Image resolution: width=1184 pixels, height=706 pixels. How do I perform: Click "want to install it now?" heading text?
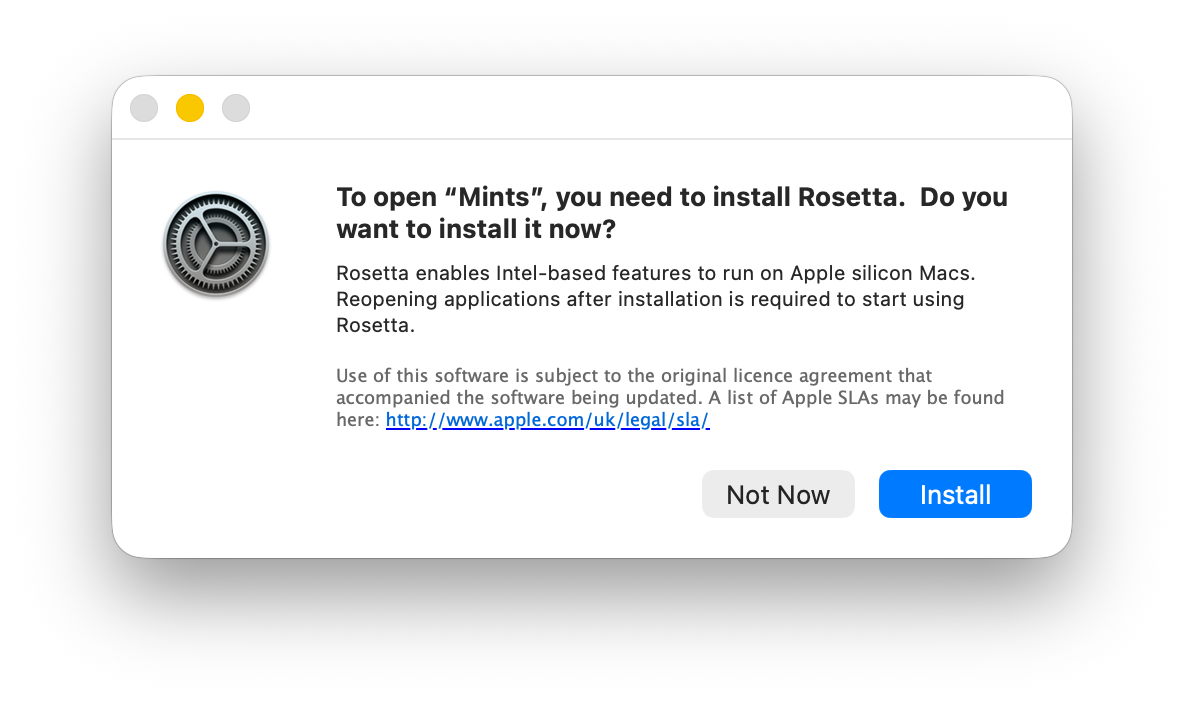tap(475, 230)
